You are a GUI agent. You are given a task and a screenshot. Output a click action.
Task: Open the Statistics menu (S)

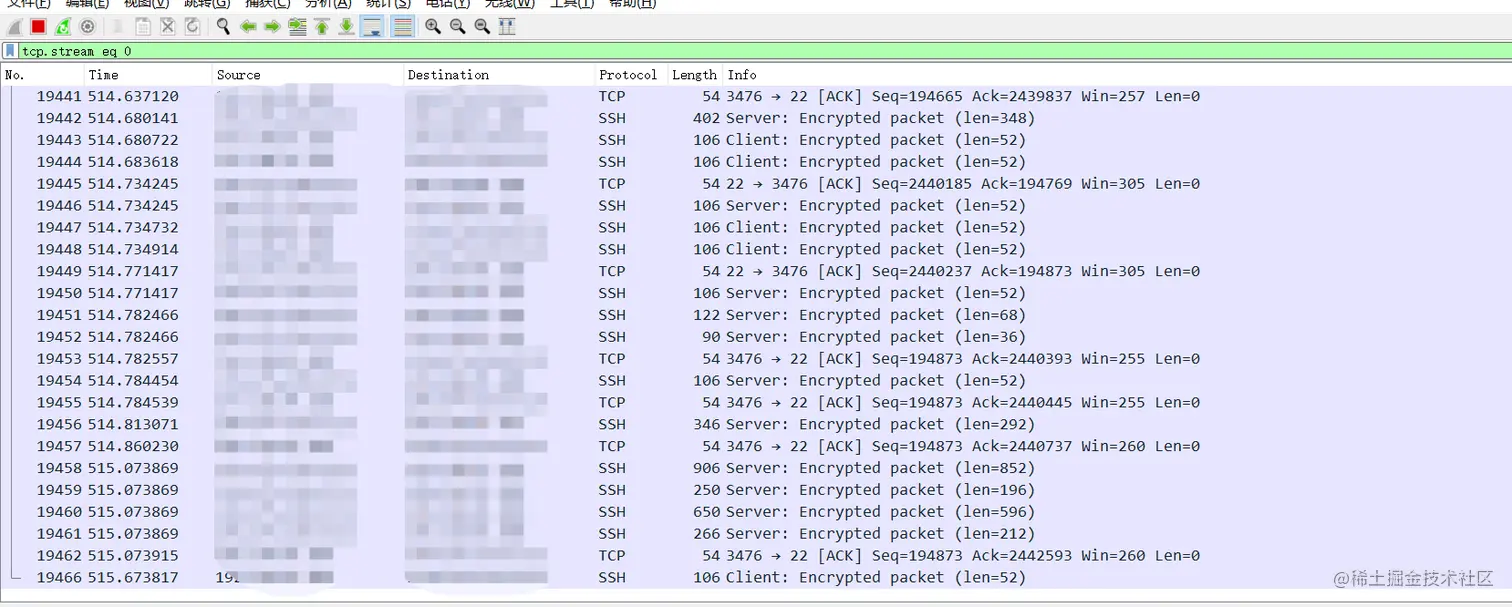pyautogui.click(x=388, y=4)
